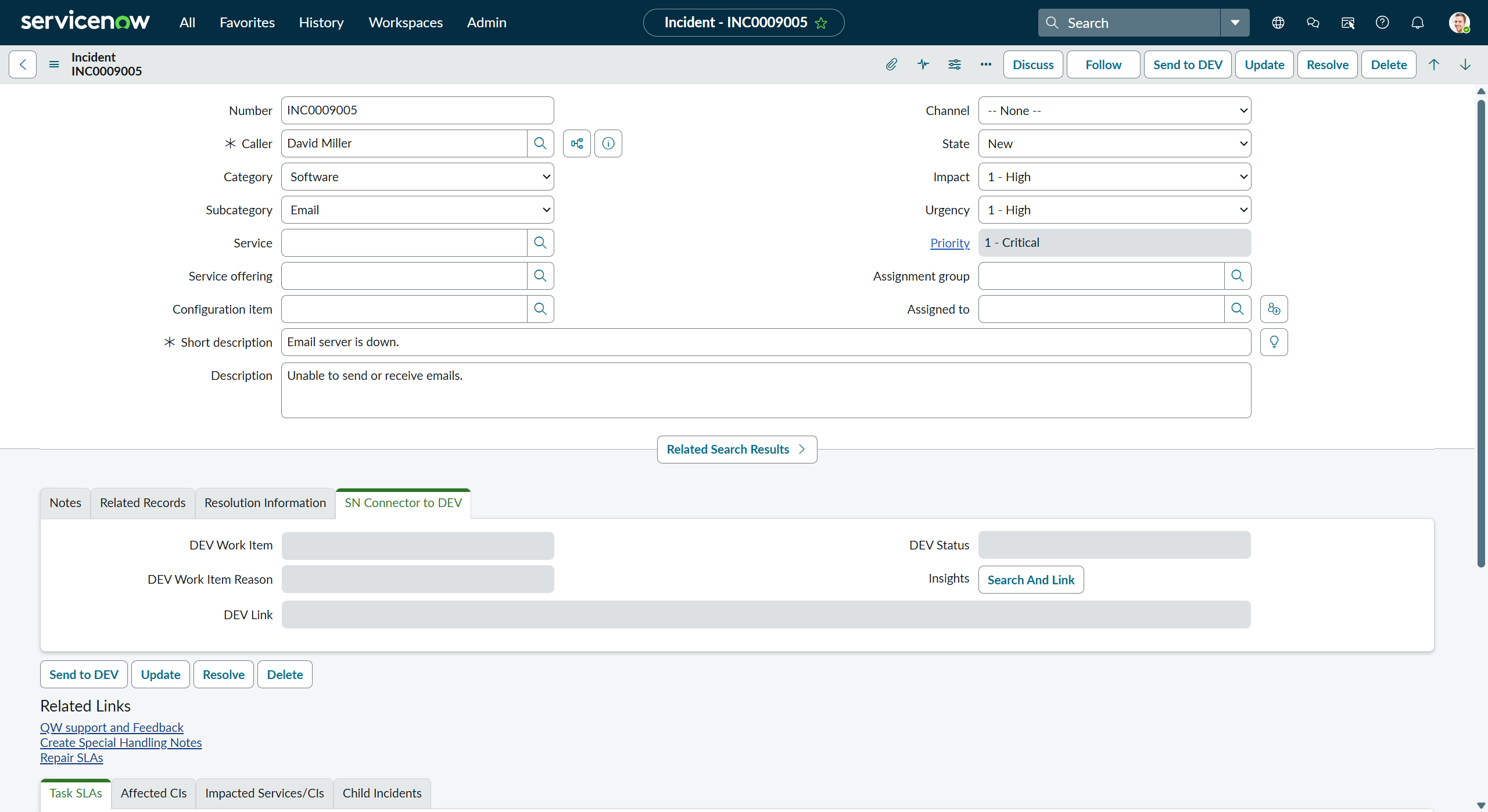The image size is (1488, 812).
Task: Switch to the Related Records tab
Action: 142,502
